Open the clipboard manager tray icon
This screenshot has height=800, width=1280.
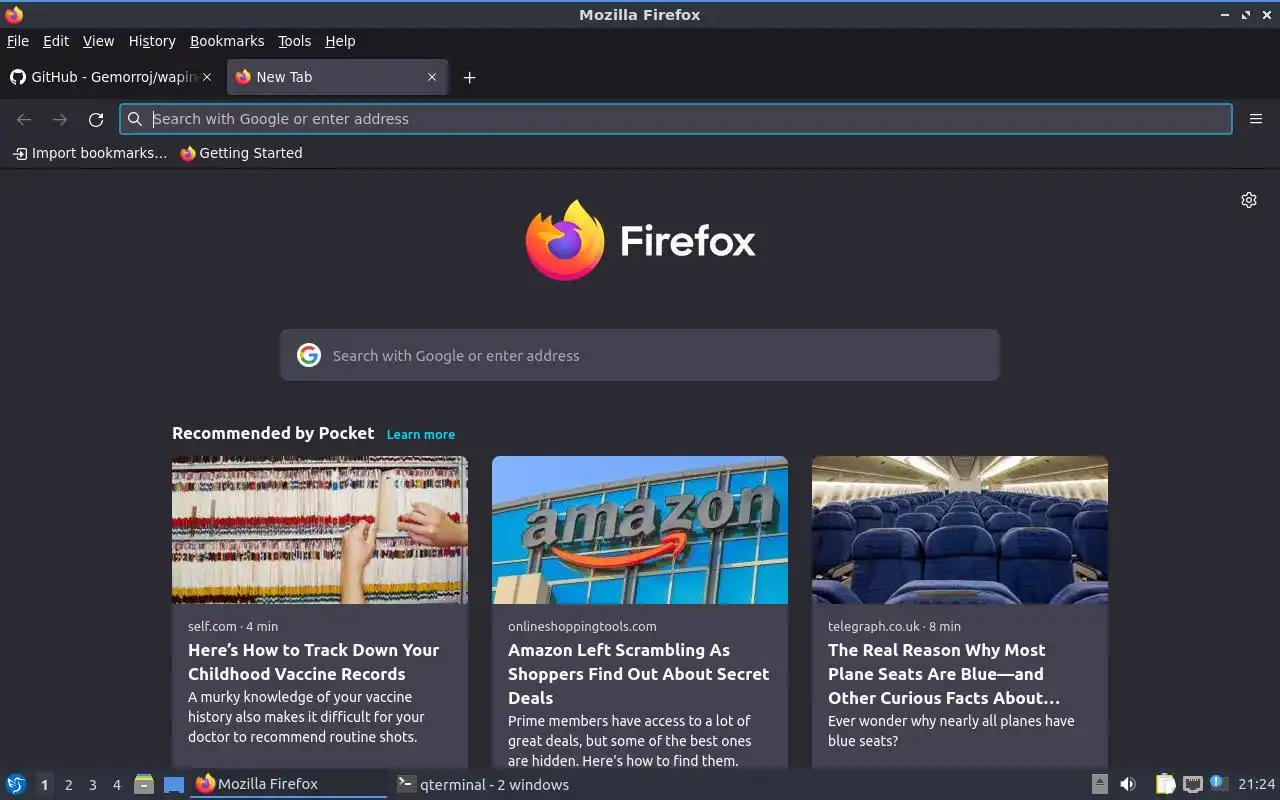pyautogui.click(x=1166, y=784)
